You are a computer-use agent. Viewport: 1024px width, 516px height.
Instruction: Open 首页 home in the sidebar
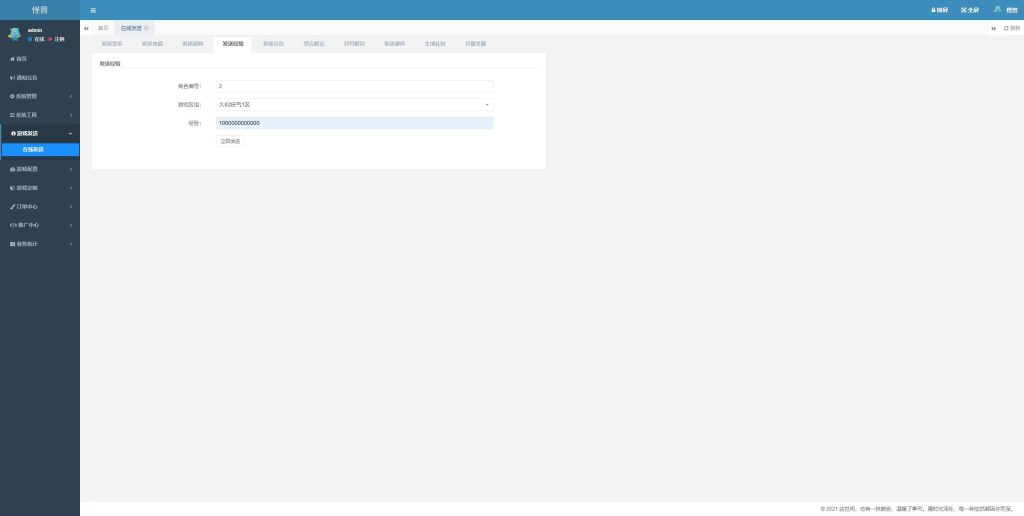[20, 59]
